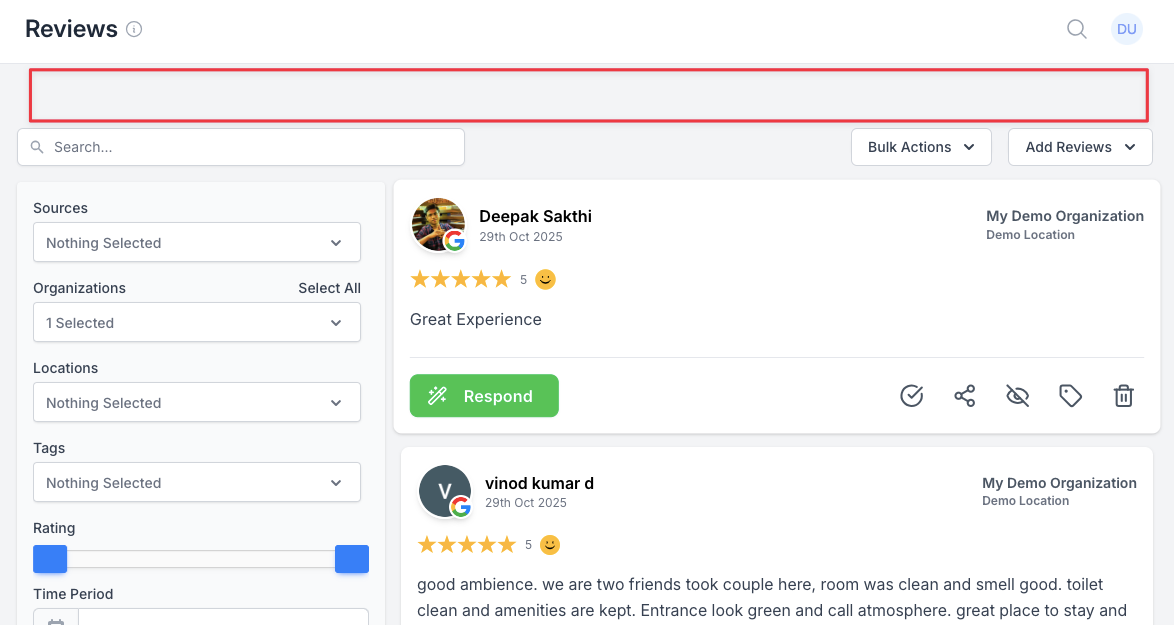The height and width of the screenshot is (625, 1174).
Task: Click Select All next to Organizations
Action: click(x=329, y=288)
